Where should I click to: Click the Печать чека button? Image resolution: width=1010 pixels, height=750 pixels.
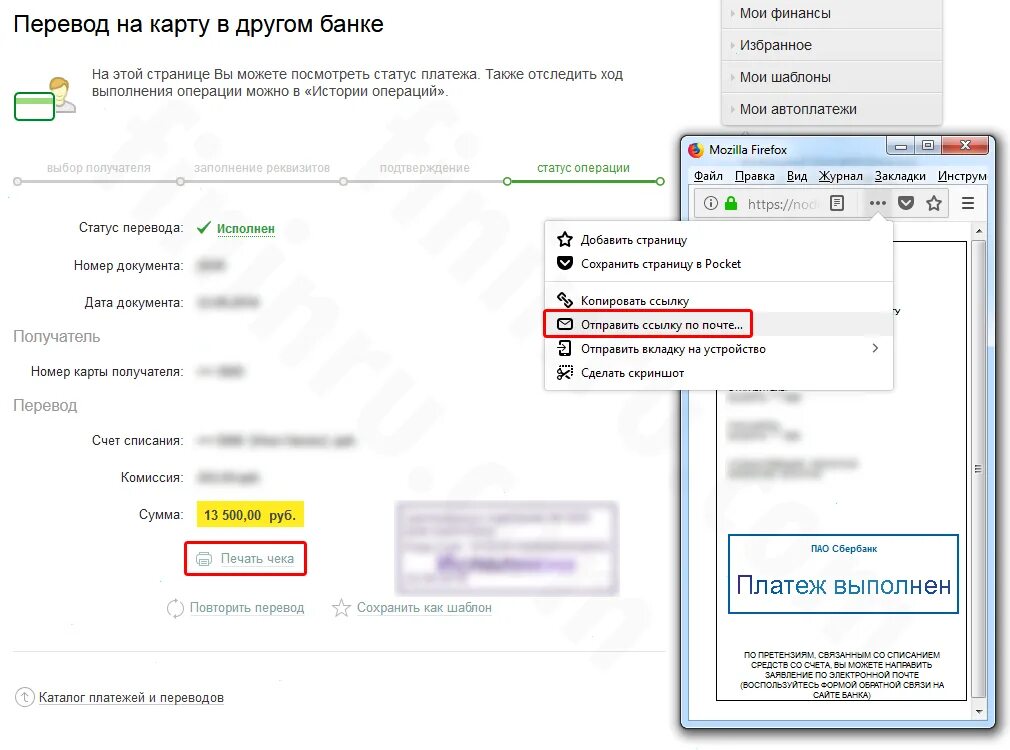click(x=245, y=559)
